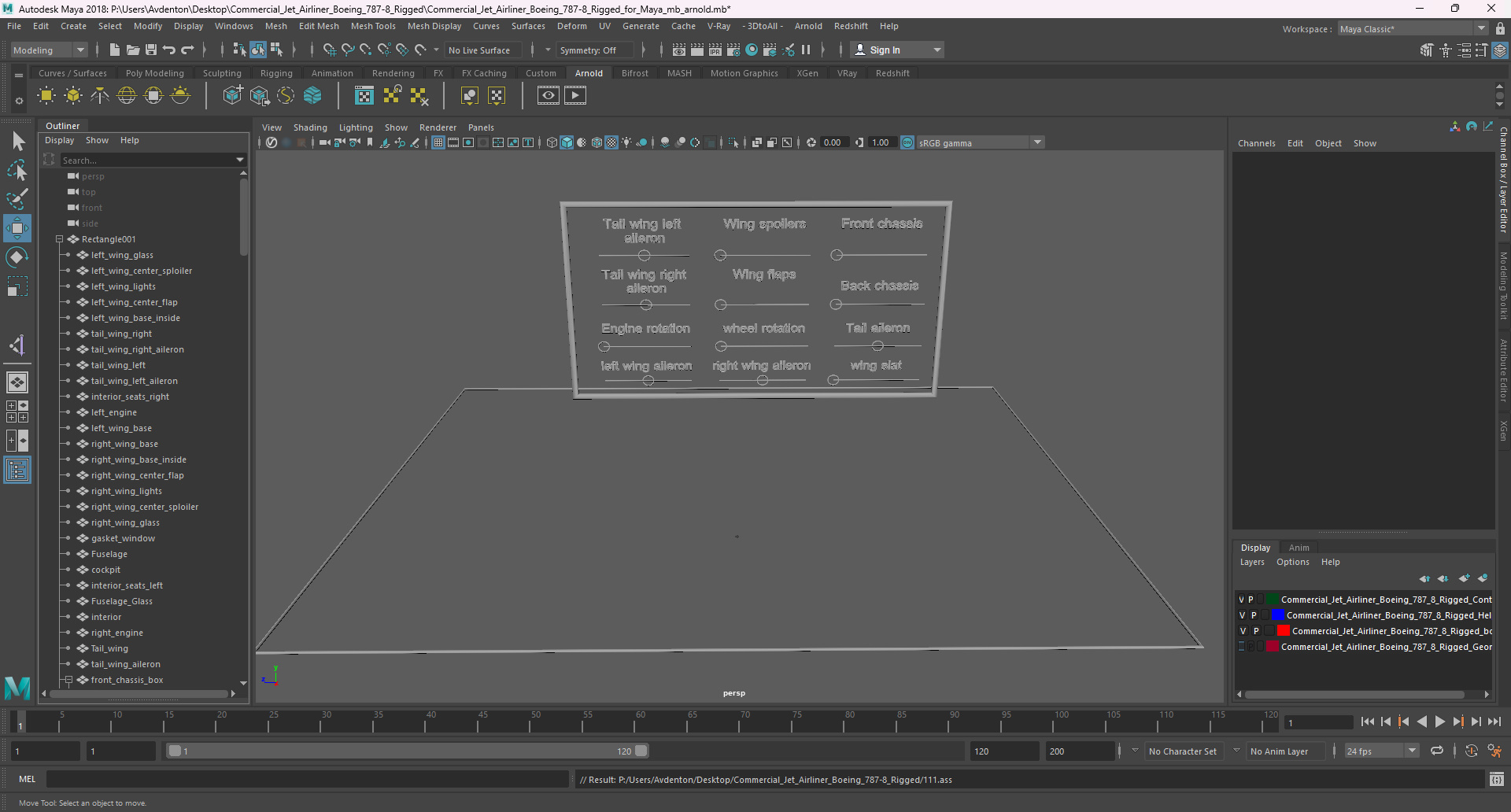Activate the Rotate tool
Image resolution: width=1511 pixels, height=812 pixels.
coord(17,257)
